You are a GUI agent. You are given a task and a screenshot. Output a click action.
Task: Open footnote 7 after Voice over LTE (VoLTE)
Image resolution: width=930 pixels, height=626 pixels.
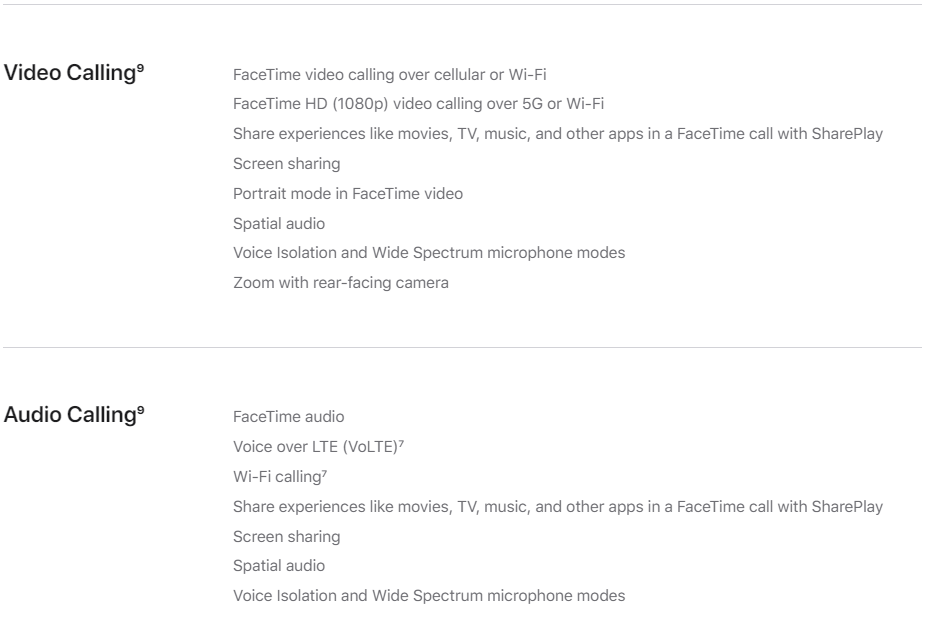click(x=401, y=442)
